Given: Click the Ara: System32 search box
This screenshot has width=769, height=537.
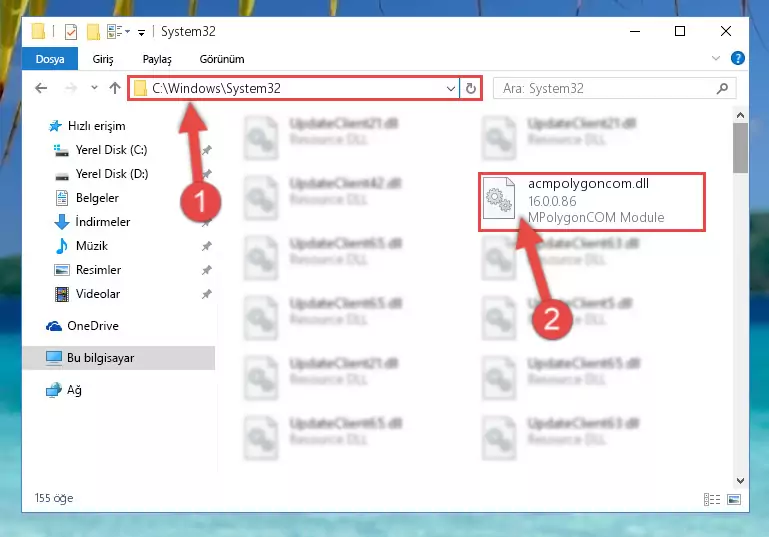Looking at the screenshot, I should [614, 89].
